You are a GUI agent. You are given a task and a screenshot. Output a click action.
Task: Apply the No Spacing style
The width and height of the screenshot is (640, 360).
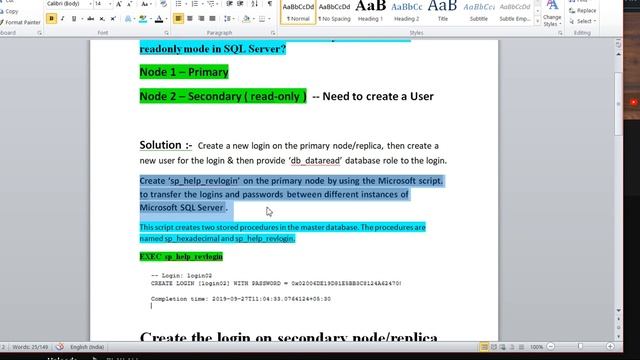coord(334,12)
